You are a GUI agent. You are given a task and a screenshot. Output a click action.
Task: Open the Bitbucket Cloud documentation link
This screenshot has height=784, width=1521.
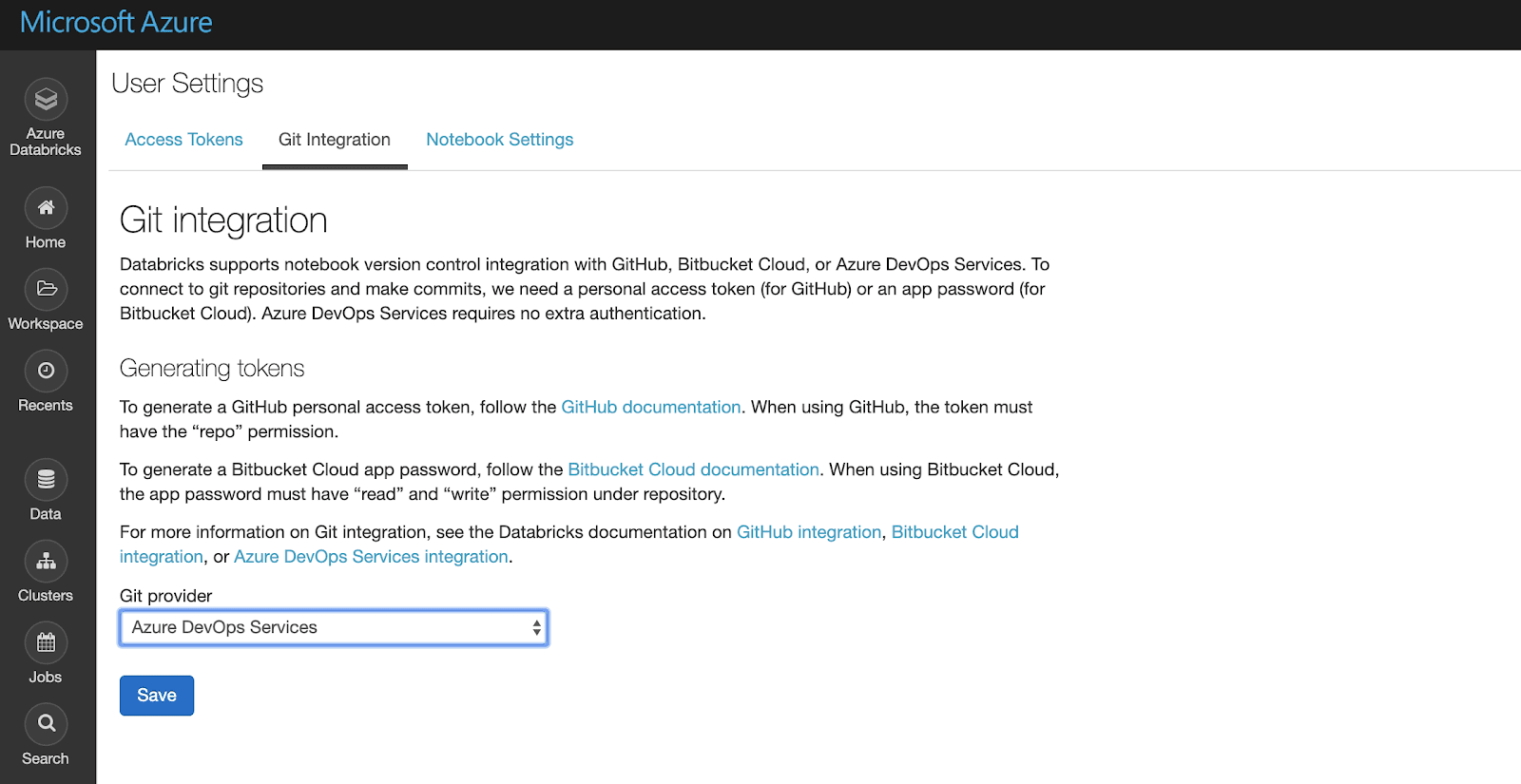[x=693, y=469]
